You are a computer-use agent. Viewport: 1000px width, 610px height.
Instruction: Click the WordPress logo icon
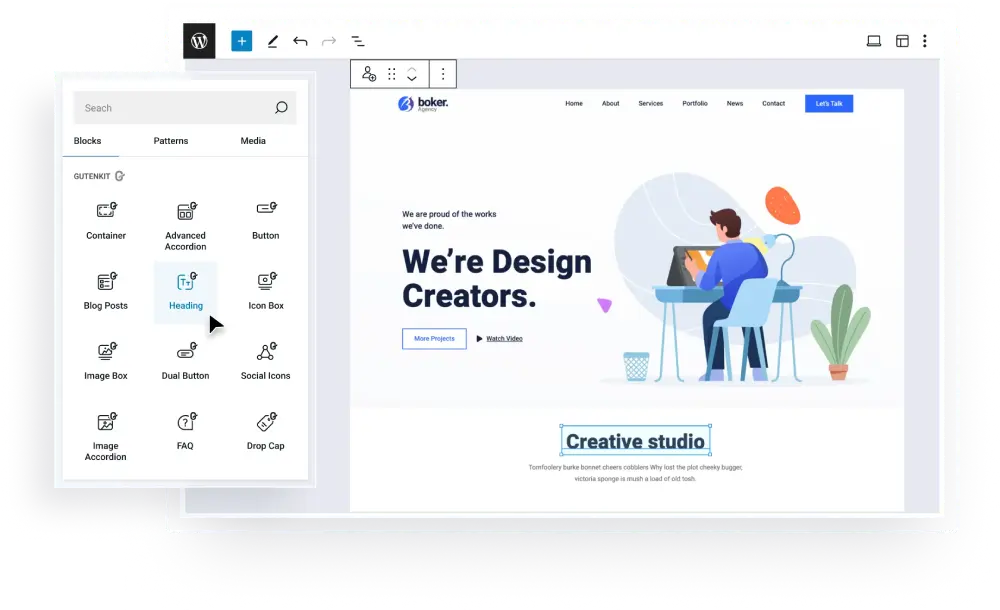199,41
